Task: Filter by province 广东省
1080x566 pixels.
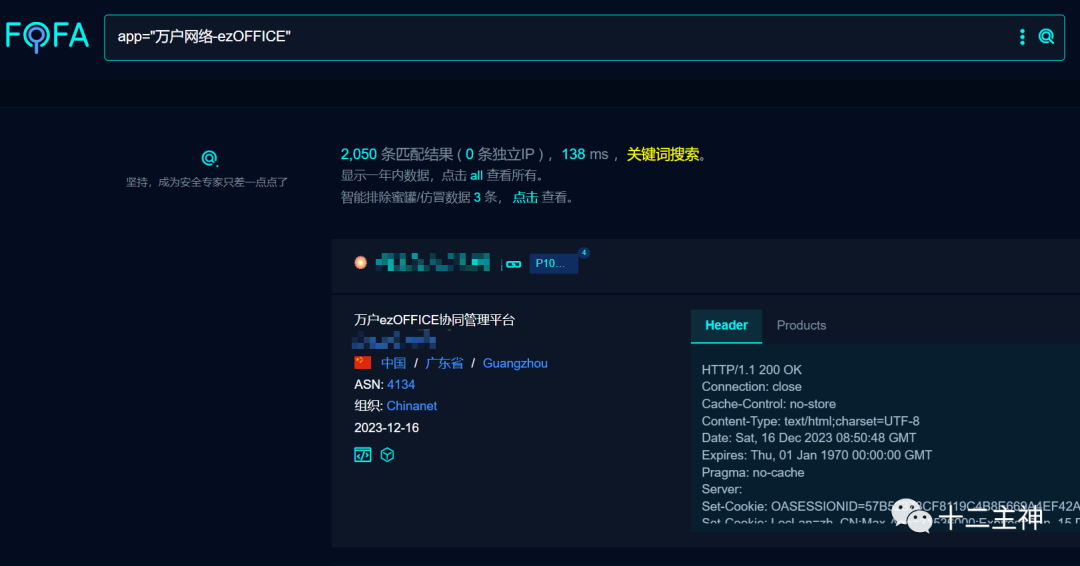Action: pyautogui.click(x=444, y=363)
